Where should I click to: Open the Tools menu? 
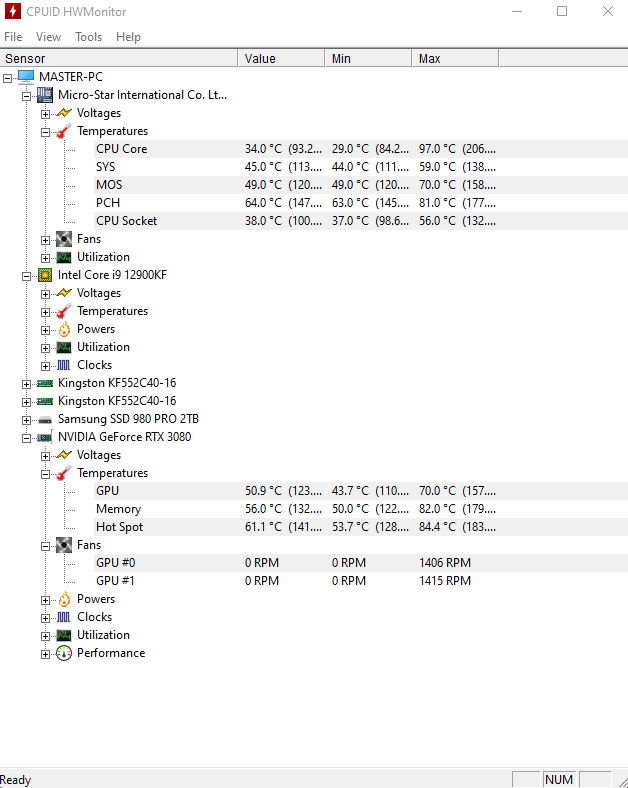tap(88, 37)
